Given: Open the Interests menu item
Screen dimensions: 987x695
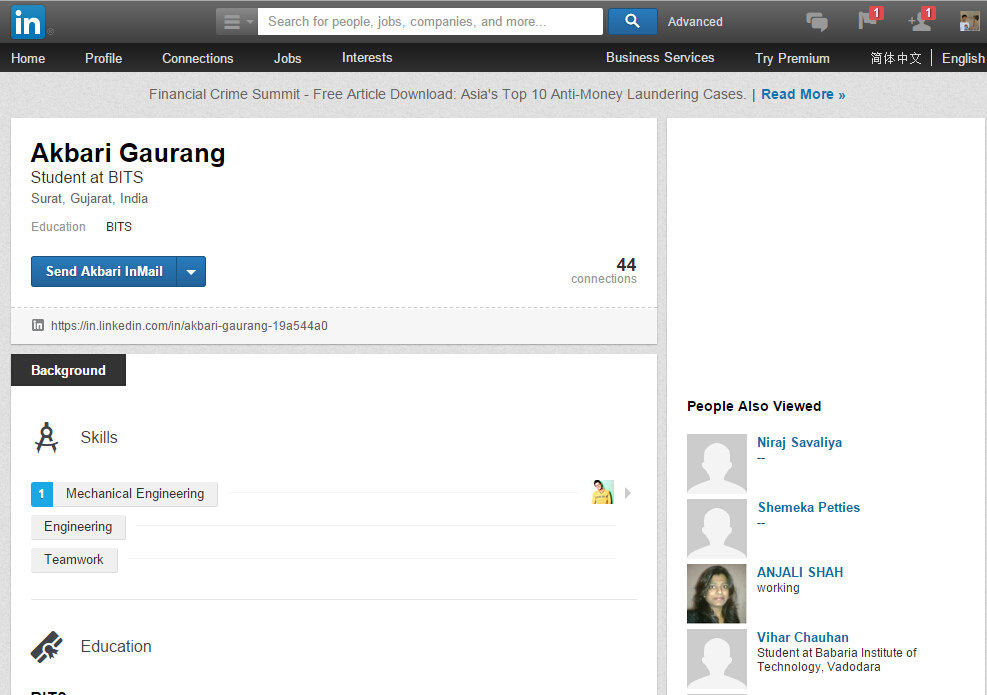Looking at the screenshot, I should tap(366, 58).
